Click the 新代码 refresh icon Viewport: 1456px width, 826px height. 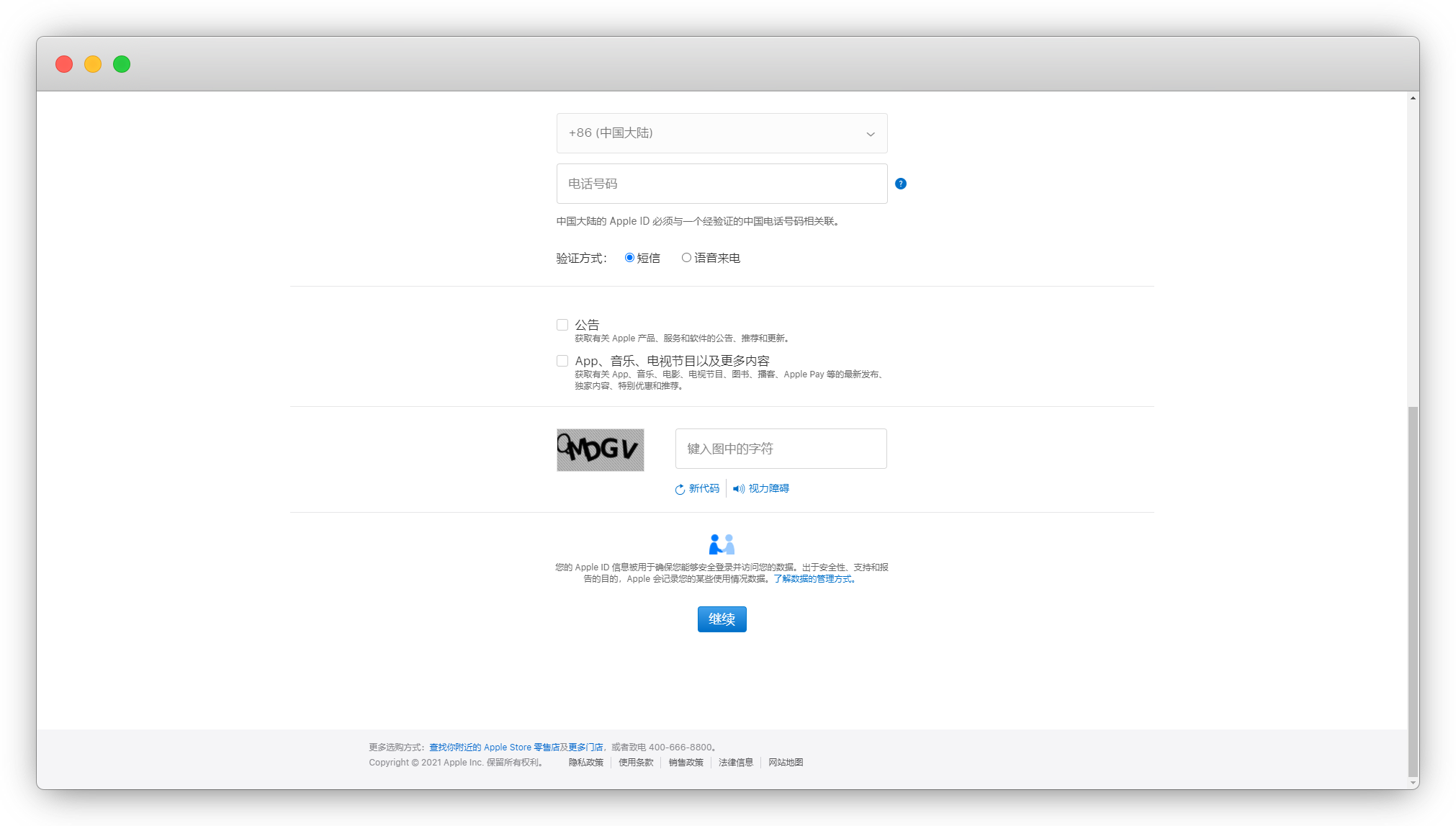tap(680, 489)
